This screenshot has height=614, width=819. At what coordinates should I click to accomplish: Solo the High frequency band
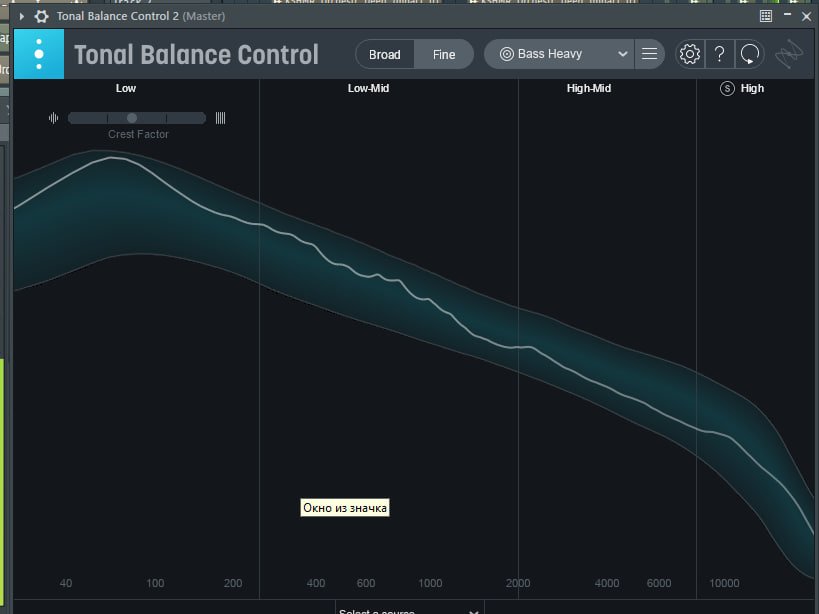[727, 88]
